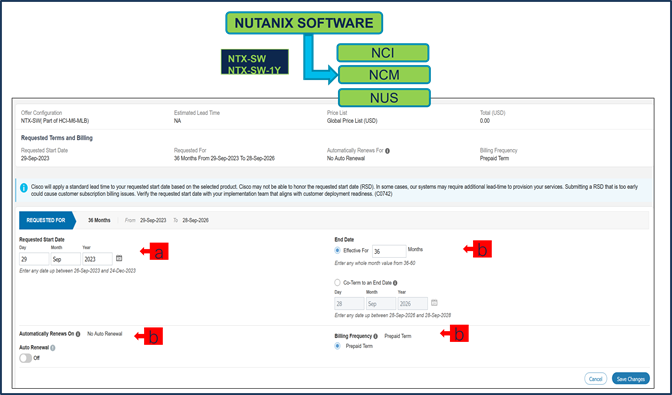Click the blue info icon in lead time notice
This screenshot has height=395, width=672.
click(24, 188)
